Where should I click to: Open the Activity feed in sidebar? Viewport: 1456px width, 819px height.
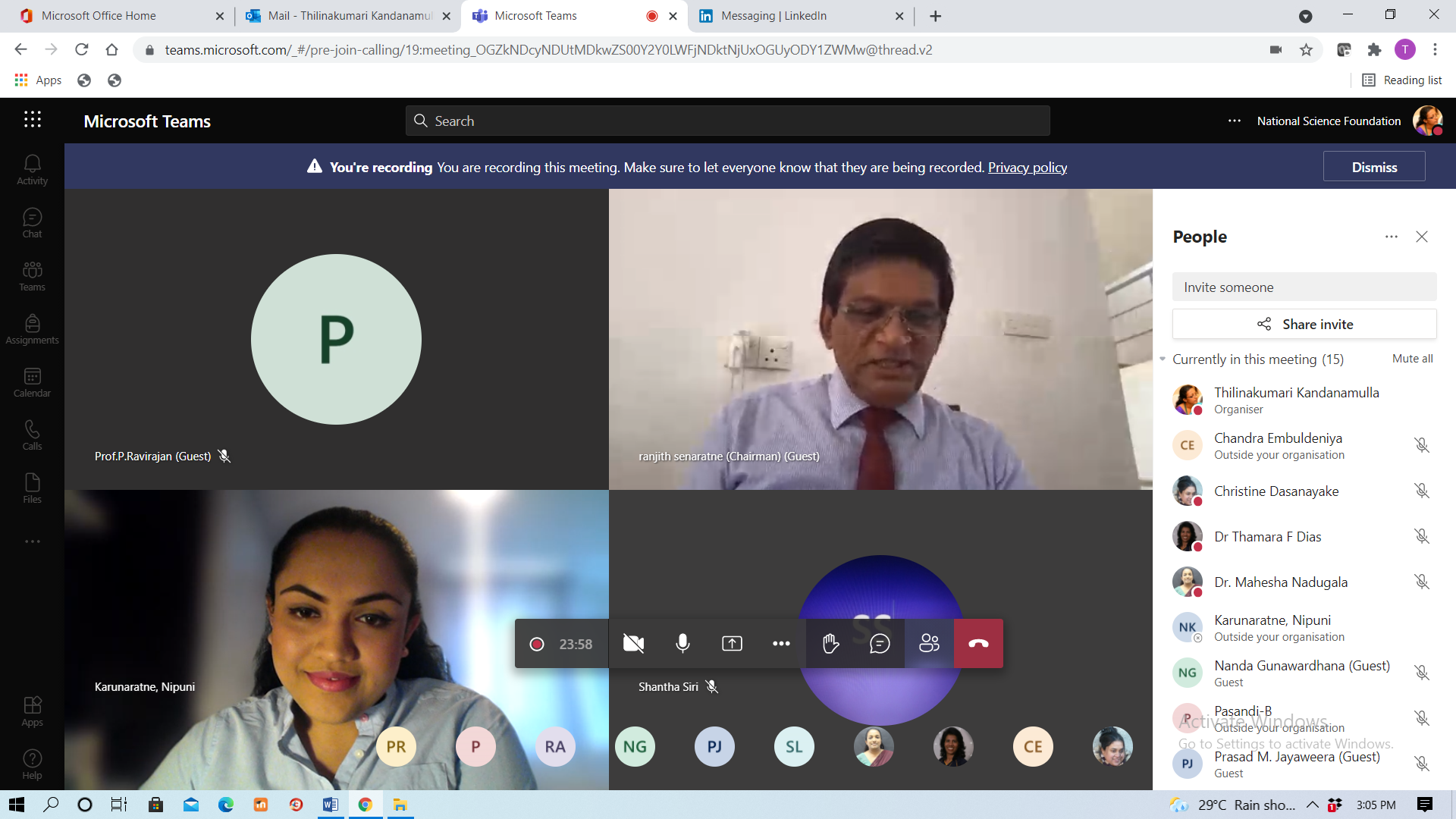32,170
